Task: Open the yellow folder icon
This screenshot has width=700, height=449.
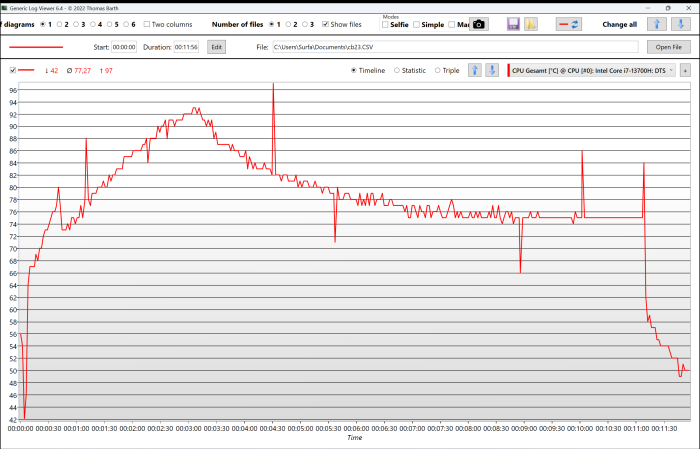Action: 530,25
